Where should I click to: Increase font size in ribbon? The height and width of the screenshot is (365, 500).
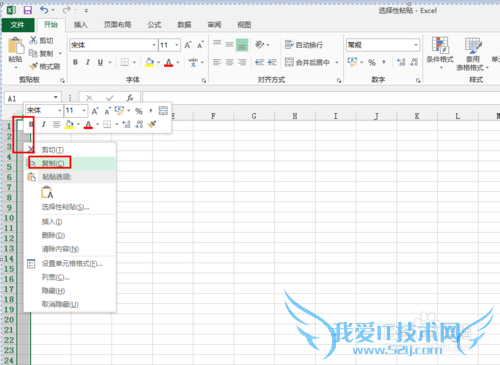click(x=188, y=45)
